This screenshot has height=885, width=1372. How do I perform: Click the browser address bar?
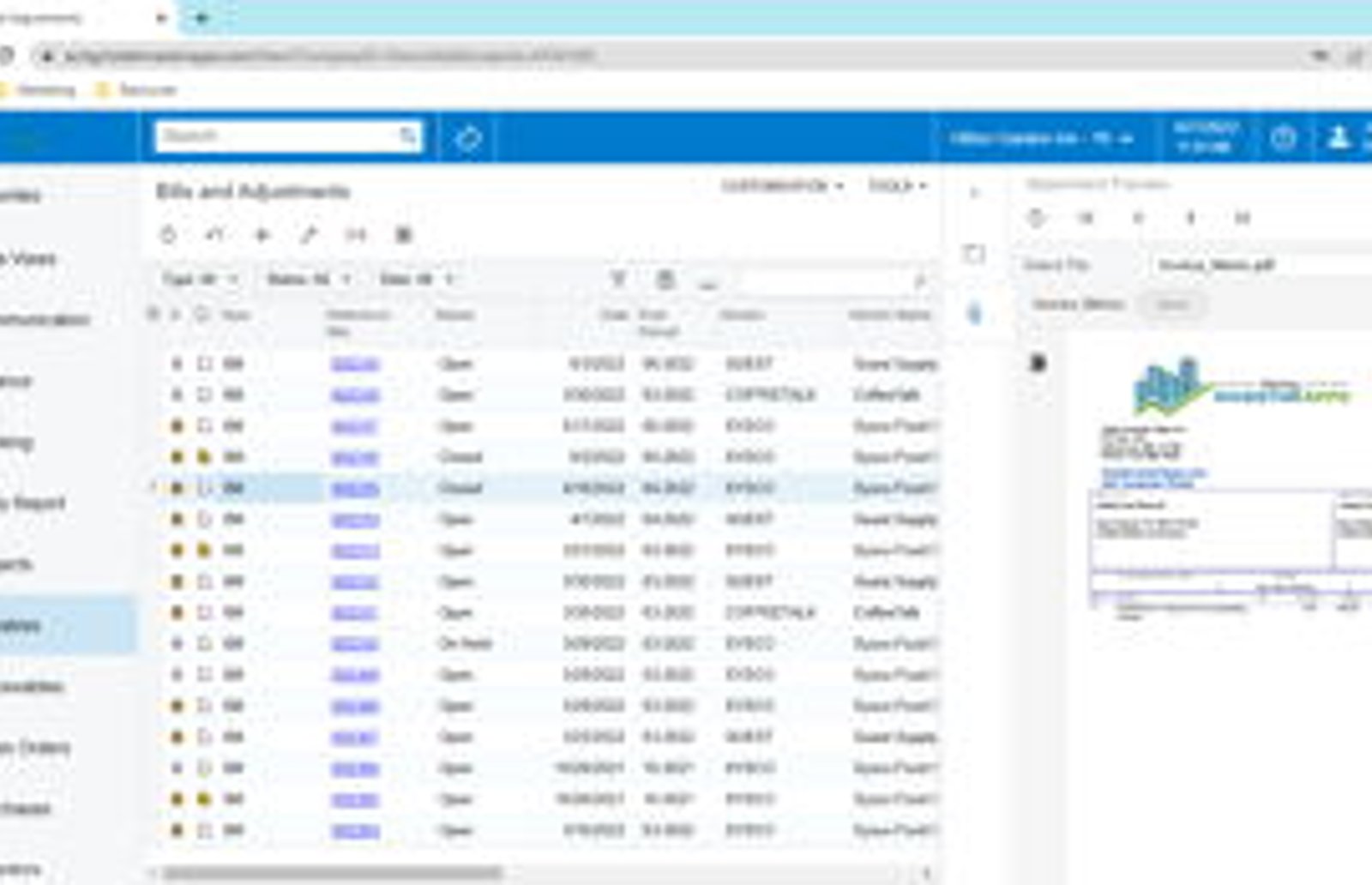tap(686, 57)
